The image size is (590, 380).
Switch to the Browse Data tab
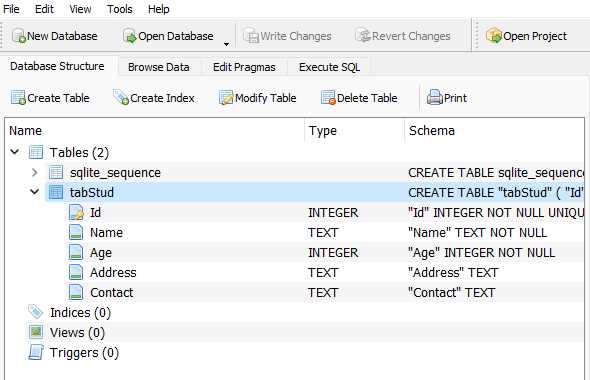click(x=159, y=67)
